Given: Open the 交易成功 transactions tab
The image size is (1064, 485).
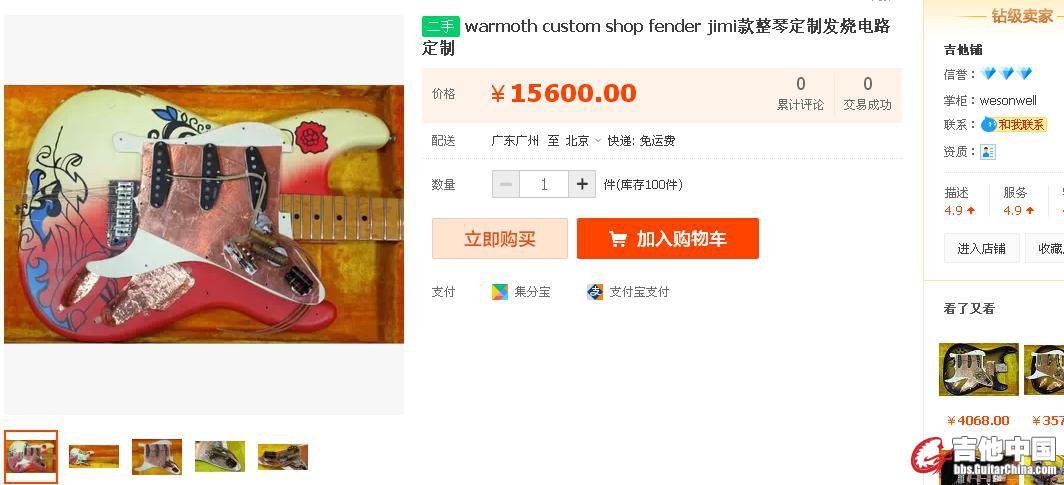Looking at the screenshot, I should coord(867,94).
